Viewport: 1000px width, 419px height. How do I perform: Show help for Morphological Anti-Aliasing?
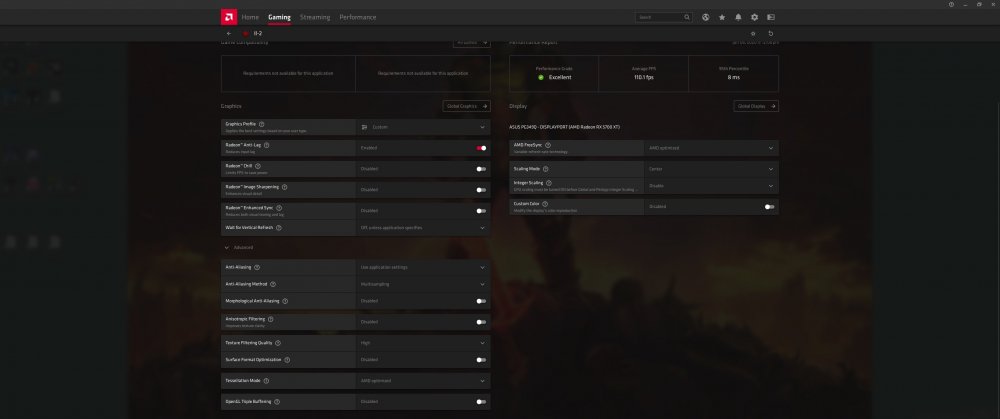tap(285, 301)
